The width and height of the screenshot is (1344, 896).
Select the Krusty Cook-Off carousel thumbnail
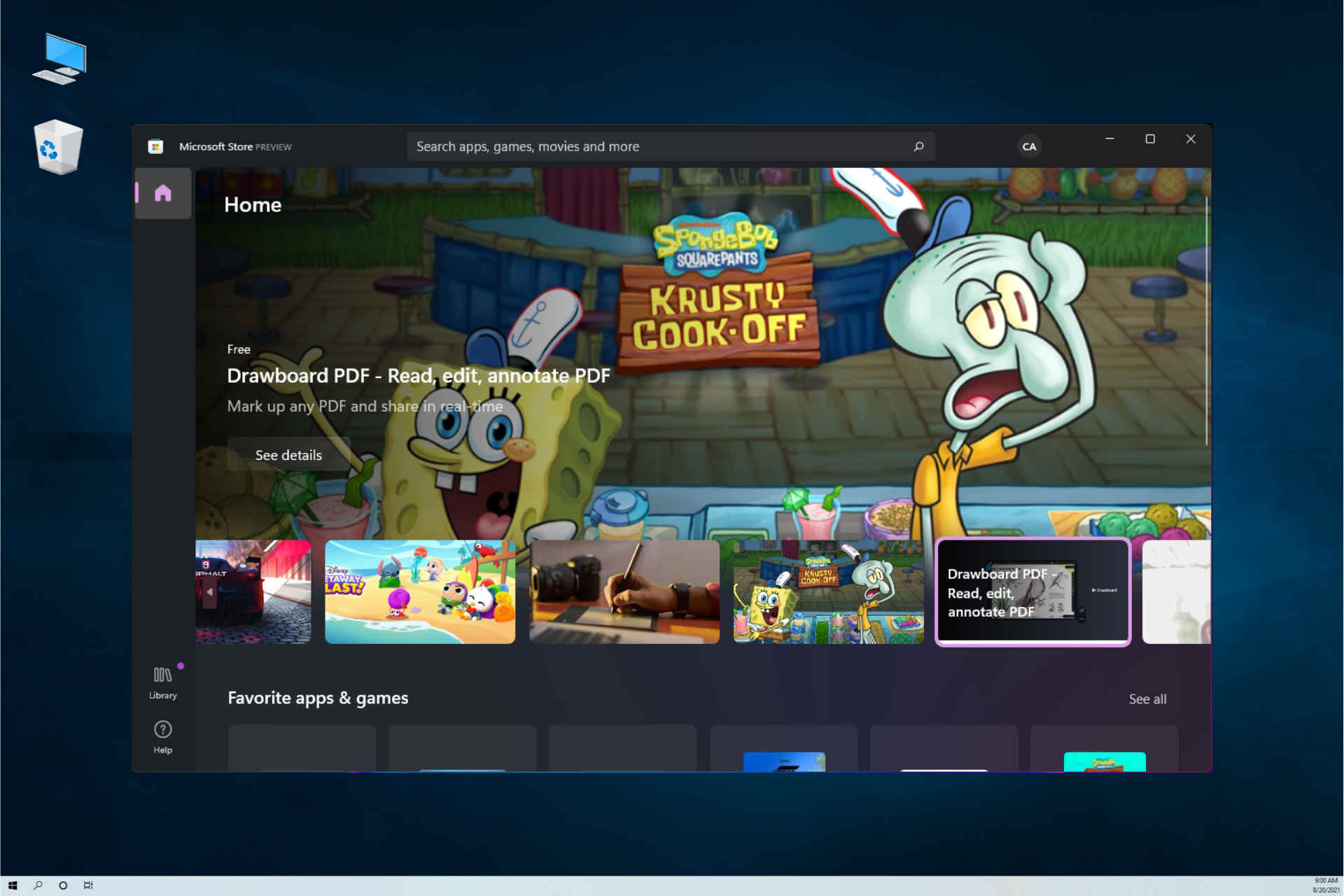click(x=828, y=591)
